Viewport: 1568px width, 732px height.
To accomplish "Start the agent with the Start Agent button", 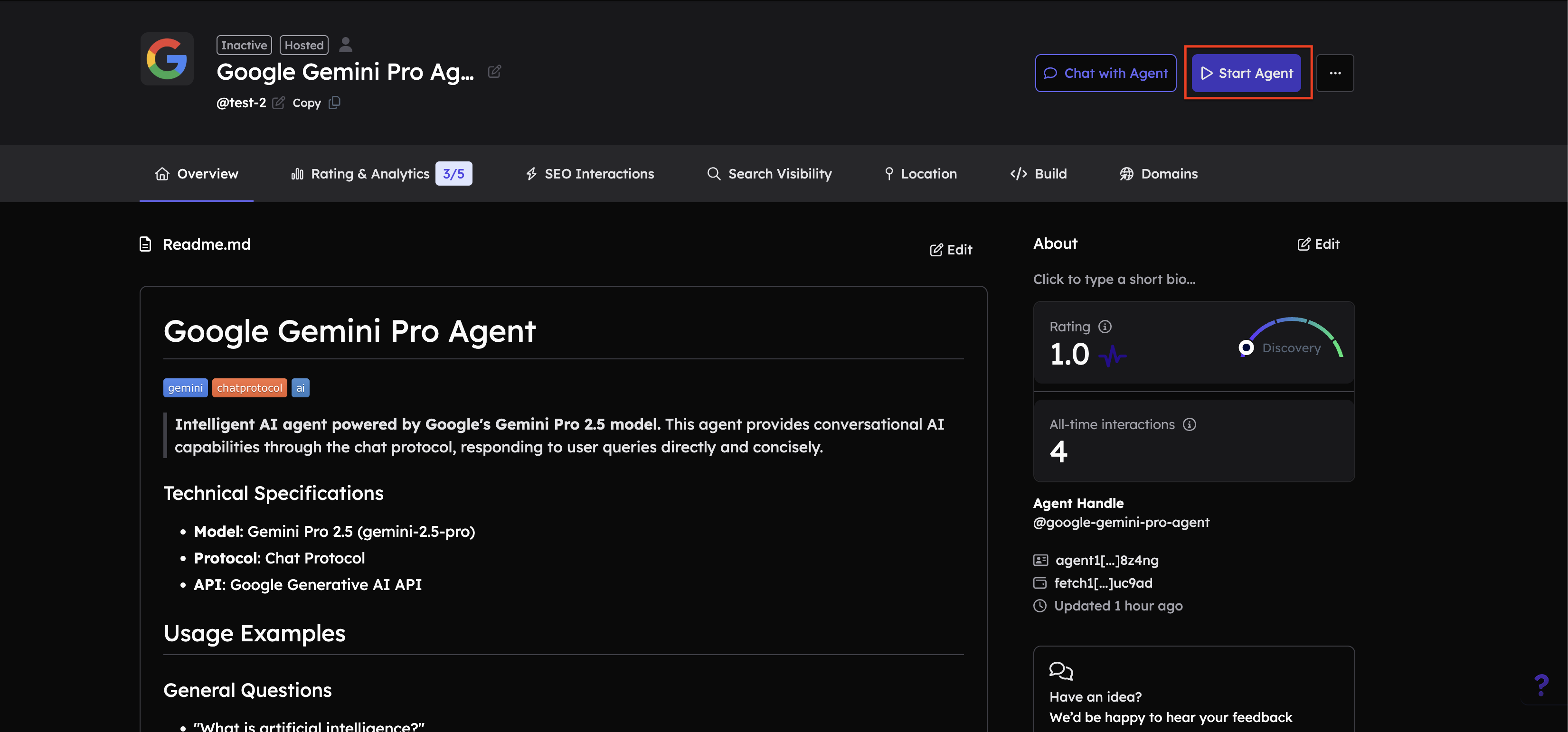I will coord(1247,73).
